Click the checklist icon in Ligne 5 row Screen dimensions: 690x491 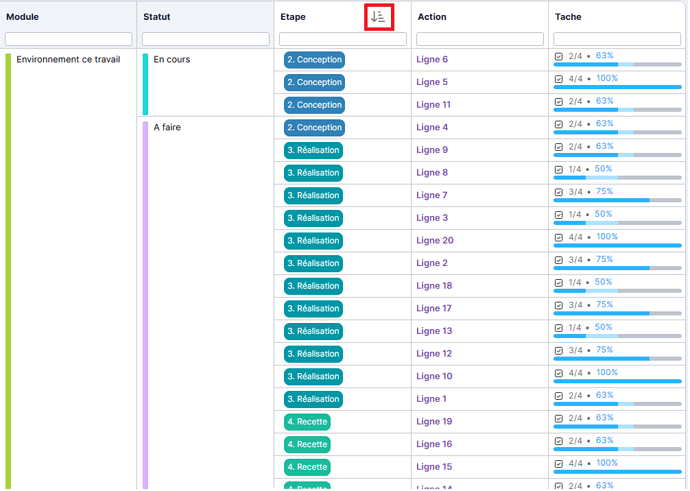559,80
